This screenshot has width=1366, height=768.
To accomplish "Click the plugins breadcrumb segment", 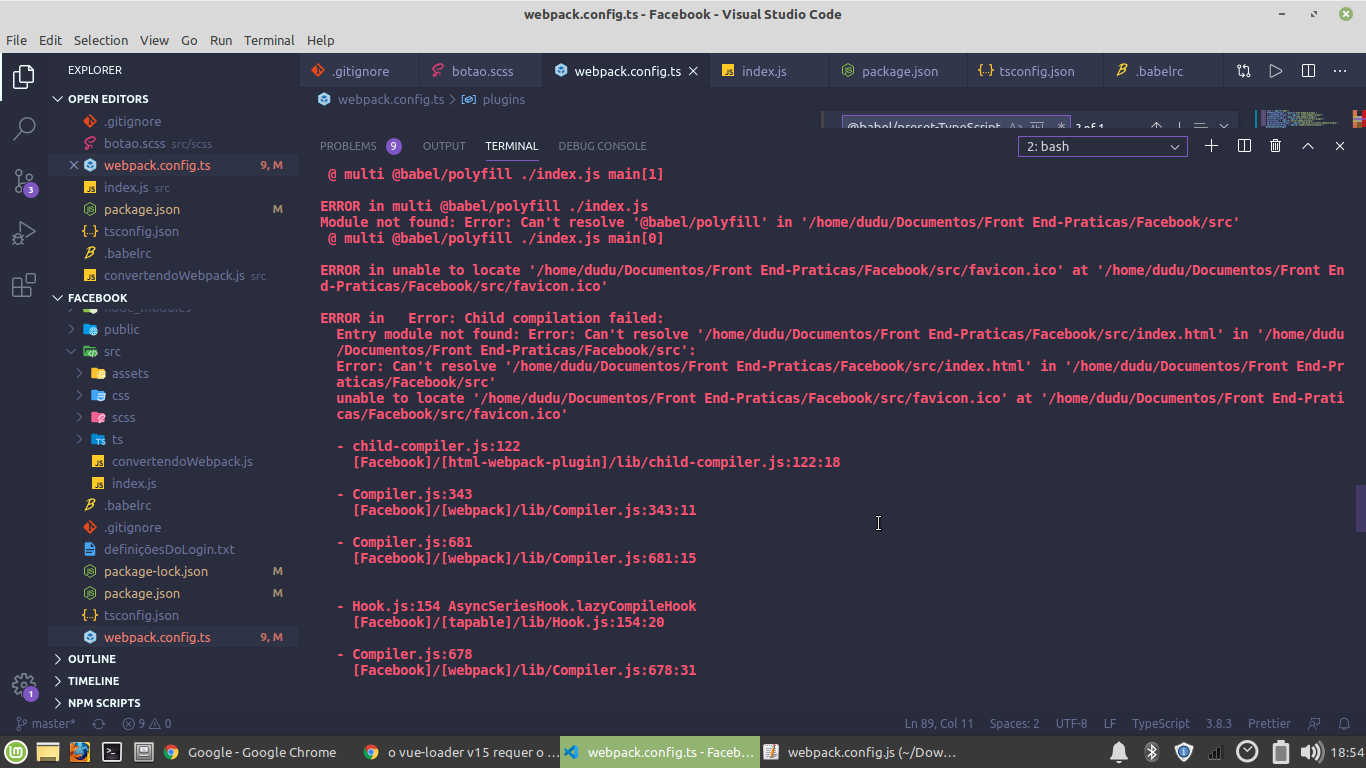I will 503,99.
